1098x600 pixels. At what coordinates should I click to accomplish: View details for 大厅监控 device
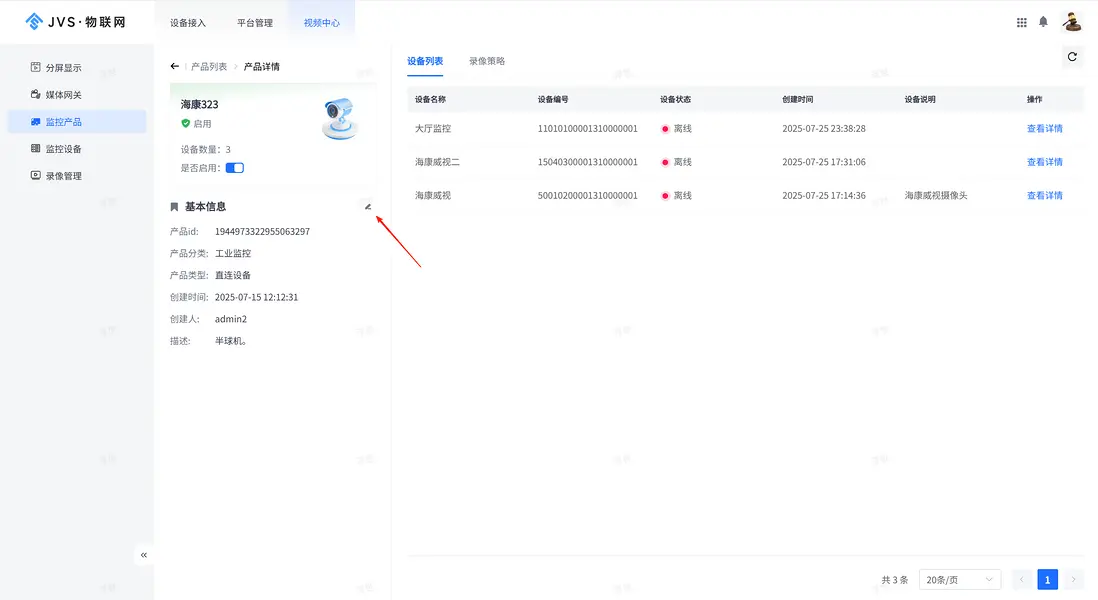1044,129
